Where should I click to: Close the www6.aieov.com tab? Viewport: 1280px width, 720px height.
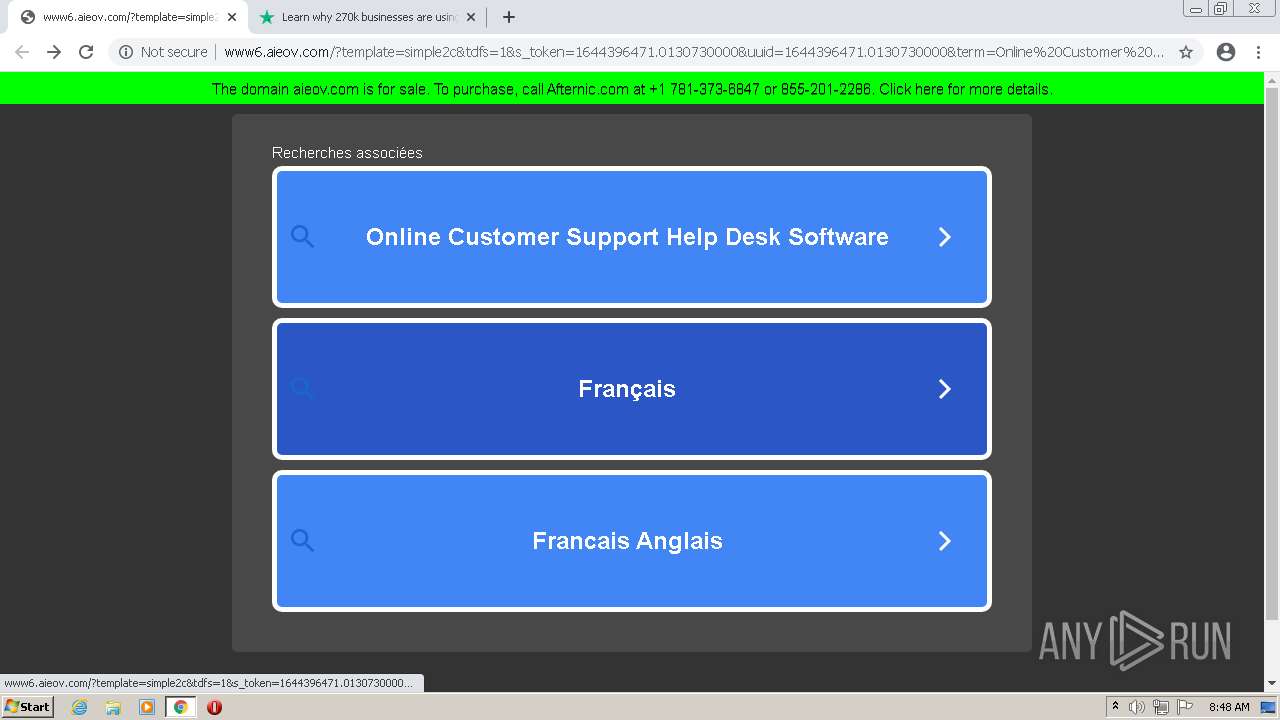pyautogui.click(x=232, y=17)
